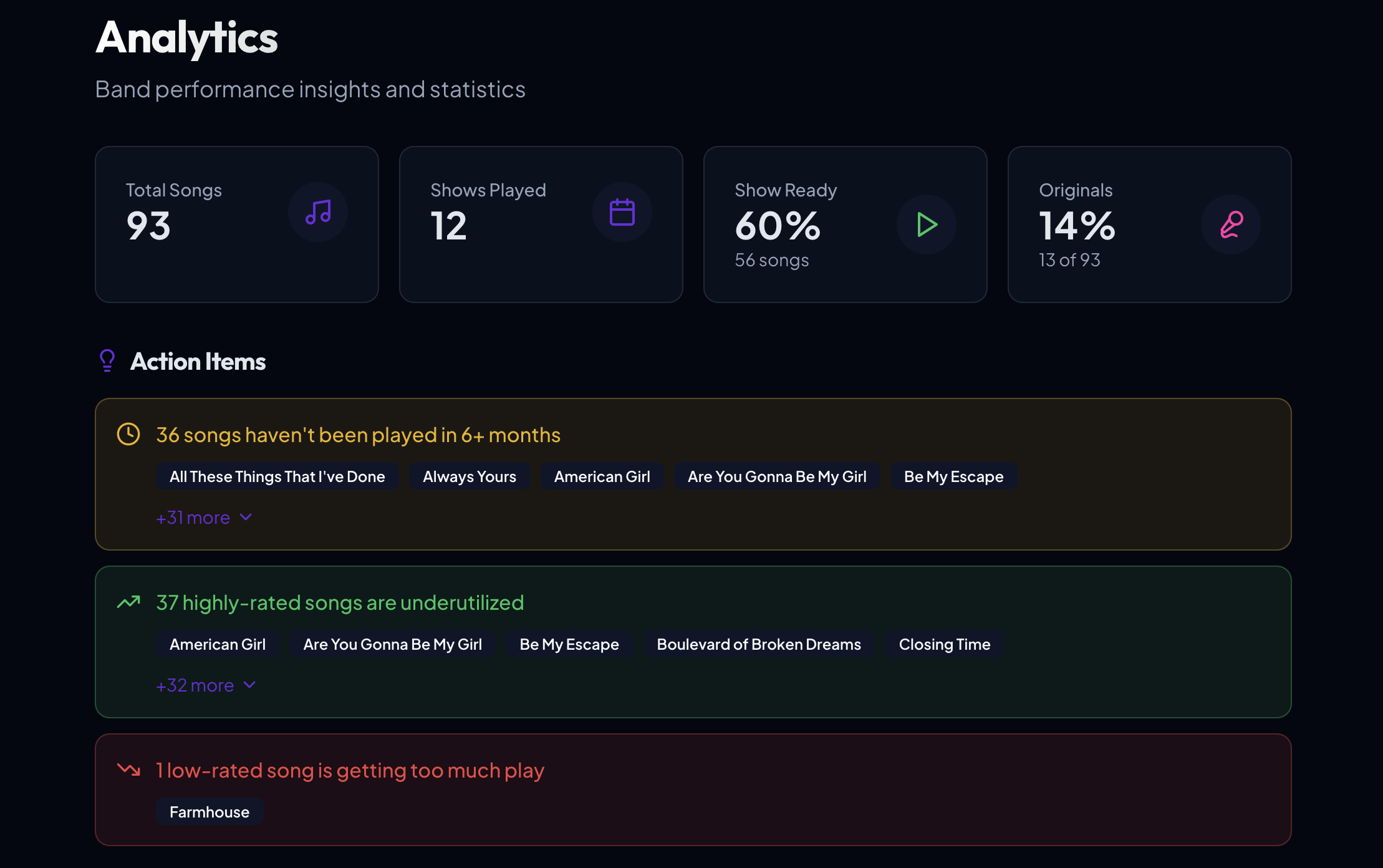
Task: Click the pink microphone icon on Originals card
Action: (1231, 224)
